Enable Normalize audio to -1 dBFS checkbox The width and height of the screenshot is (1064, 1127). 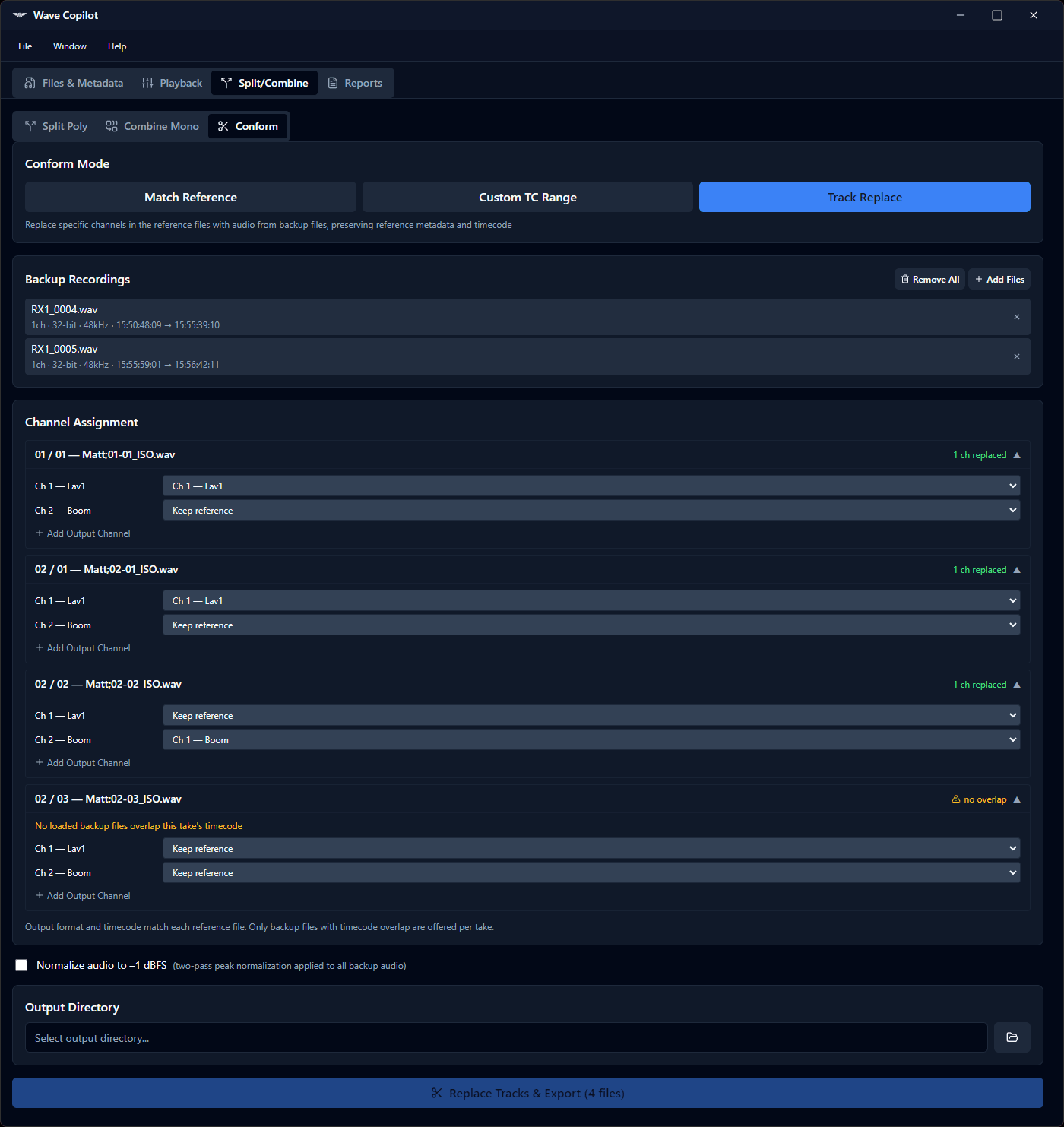click(21, 965)
